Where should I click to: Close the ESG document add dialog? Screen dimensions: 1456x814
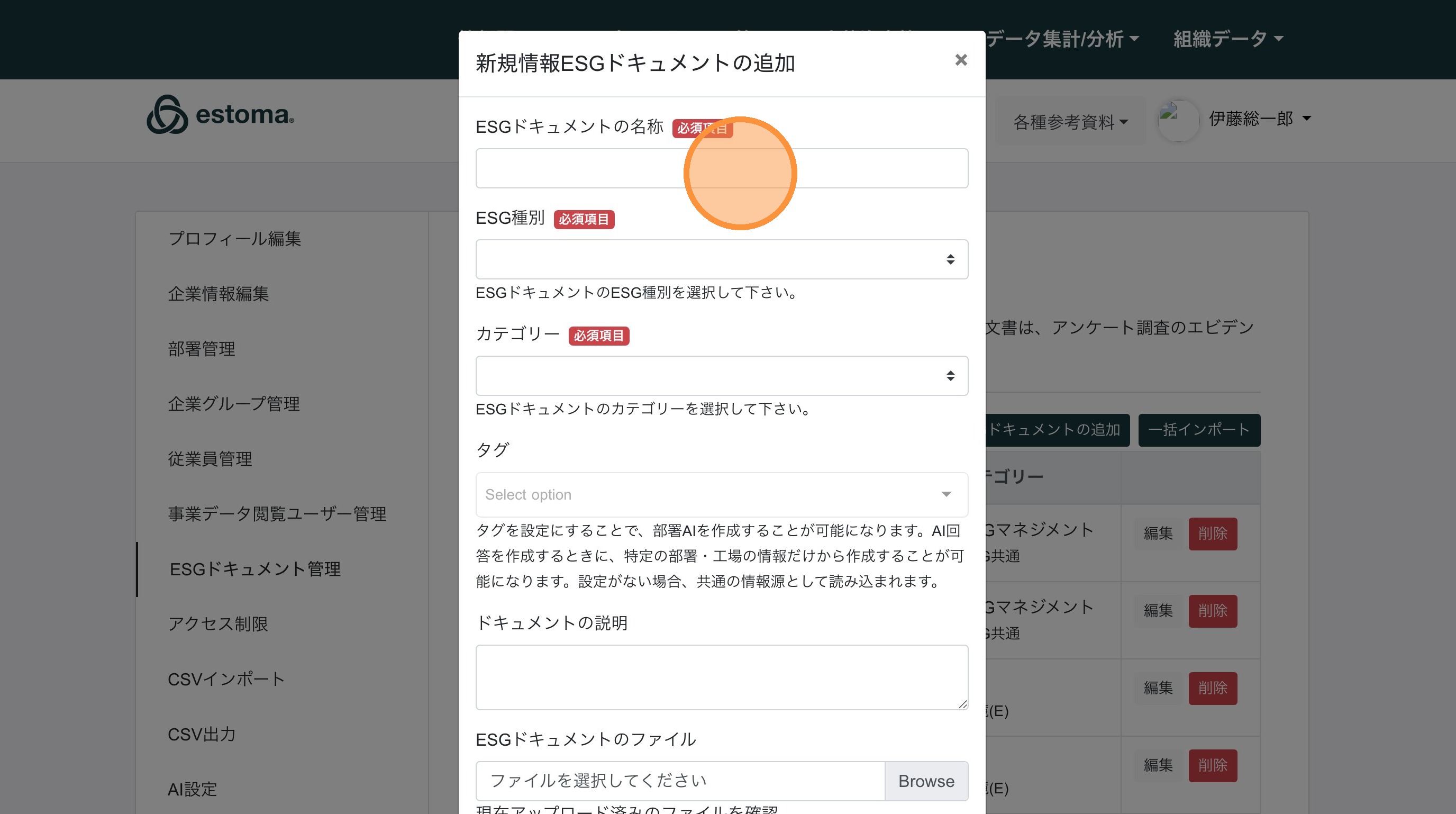pyautogui.click(x=960, y=60)
